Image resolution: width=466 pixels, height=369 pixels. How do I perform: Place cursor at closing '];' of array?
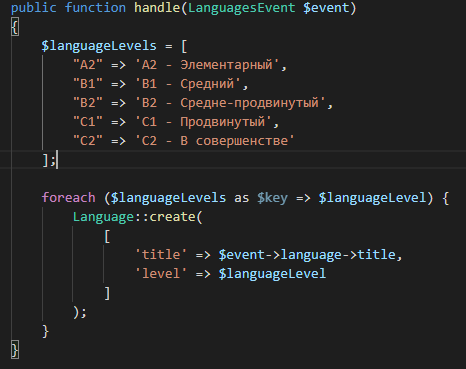click(49, 160)
